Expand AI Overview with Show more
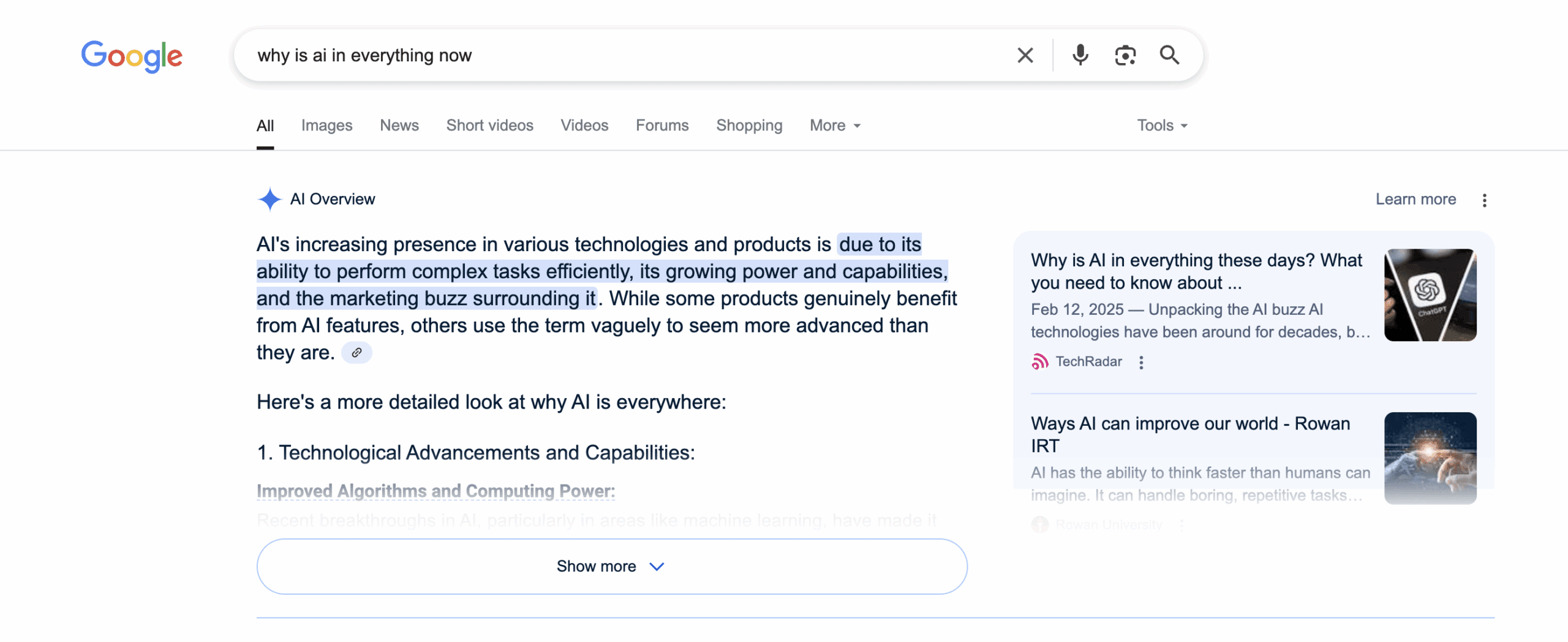Screen dimensions: 1568x642 [x=612, y=566]
